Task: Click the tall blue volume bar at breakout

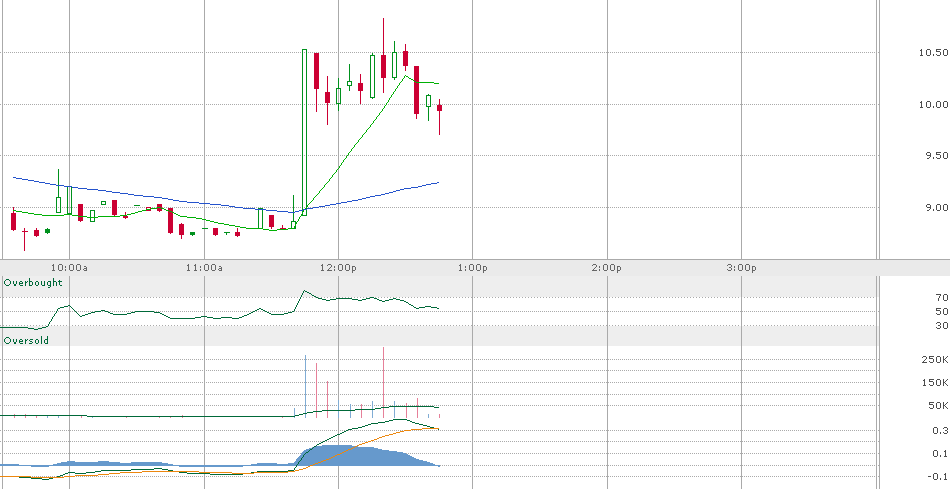Action: coord(305,386)
